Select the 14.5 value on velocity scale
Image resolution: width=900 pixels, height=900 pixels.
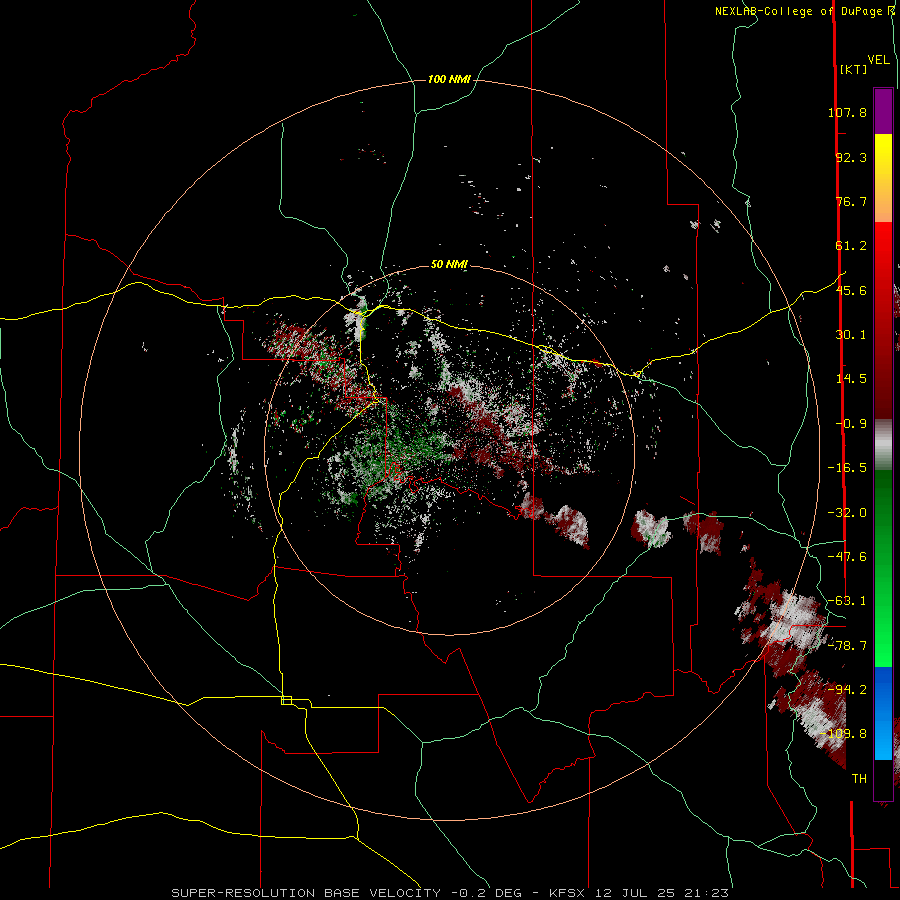point(851,379)
